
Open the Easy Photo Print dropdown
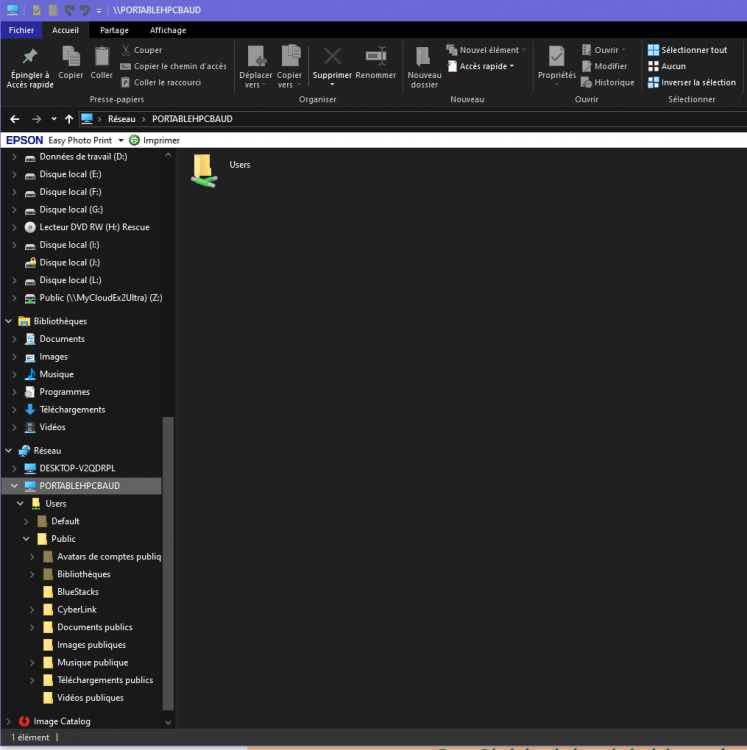coord(121,140)
